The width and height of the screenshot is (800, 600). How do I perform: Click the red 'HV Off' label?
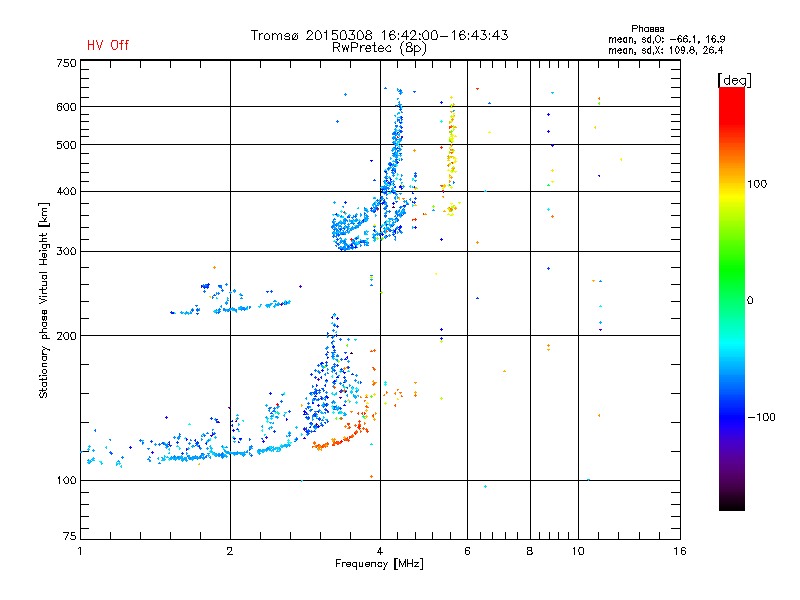click(108, 45)
